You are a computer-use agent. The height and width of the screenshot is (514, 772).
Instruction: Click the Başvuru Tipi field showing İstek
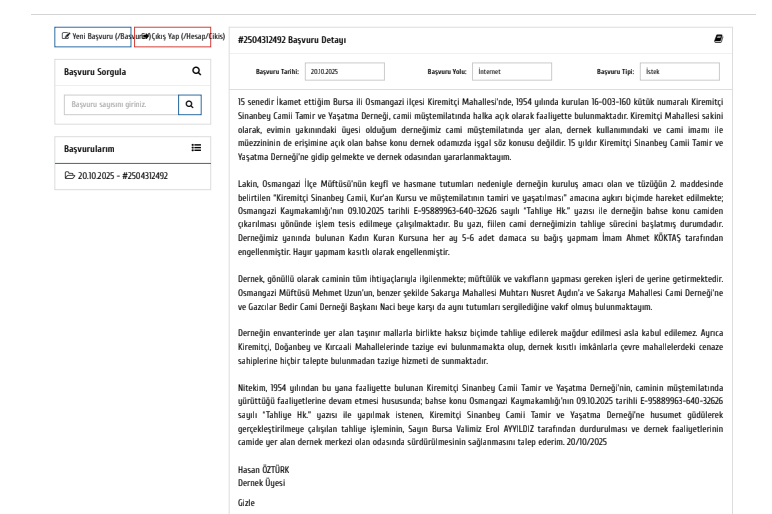tap(677, 72)
